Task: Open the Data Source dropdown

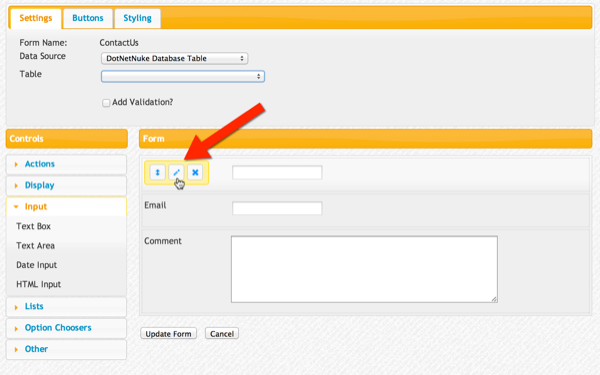Action: coord(174,58)
